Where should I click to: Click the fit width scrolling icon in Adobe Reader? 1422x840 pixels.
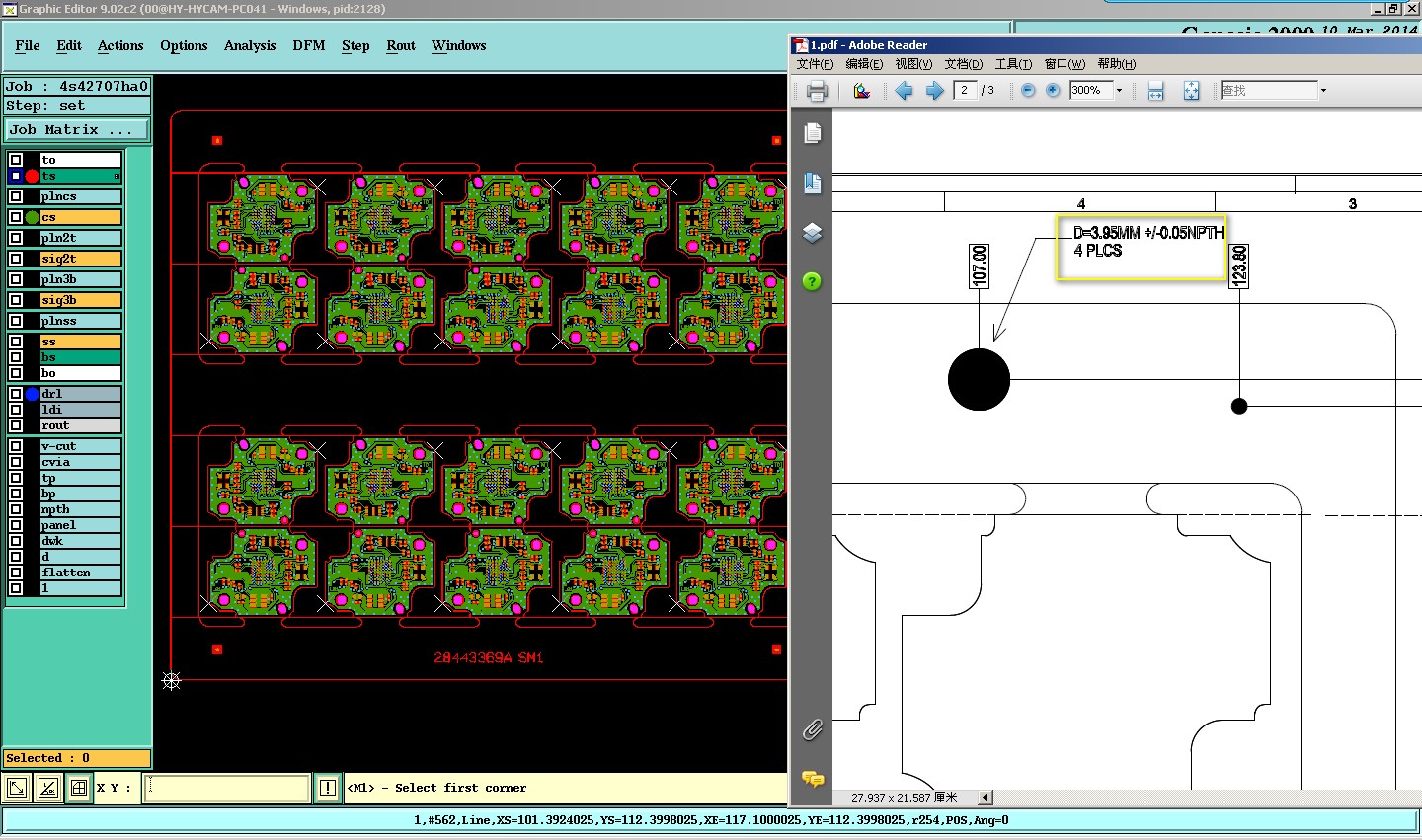1156,91
